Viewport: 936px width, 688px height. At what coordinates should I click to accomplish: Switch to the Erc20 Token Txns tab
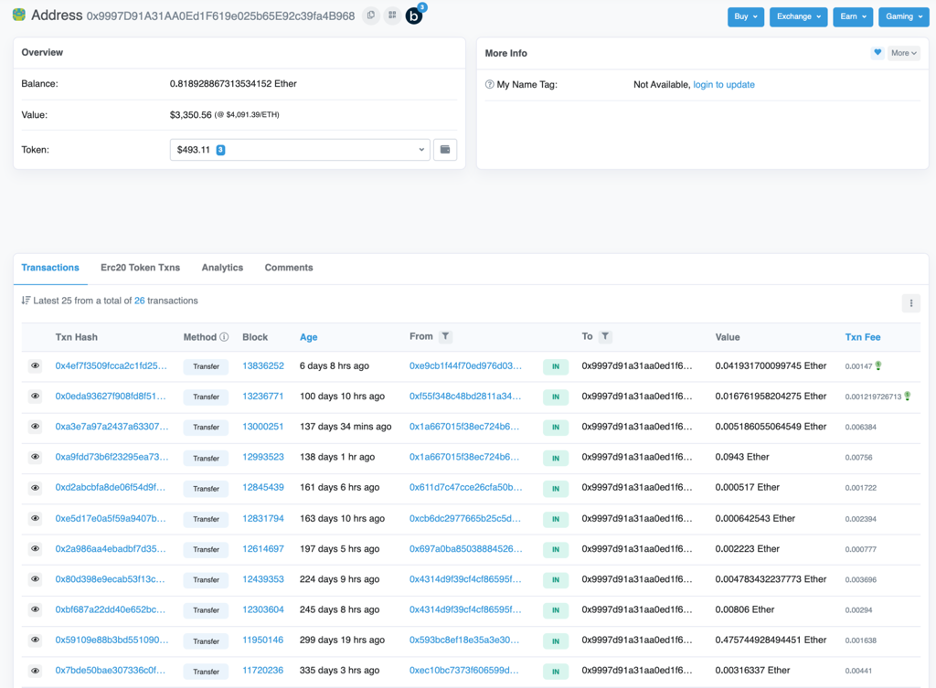pos(140,268)
